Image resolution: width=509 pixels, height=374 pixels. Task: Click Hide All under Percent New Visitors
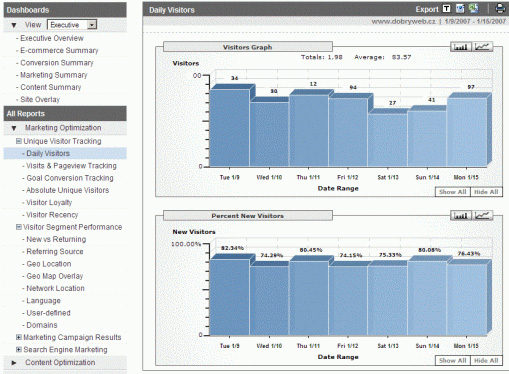486,361
